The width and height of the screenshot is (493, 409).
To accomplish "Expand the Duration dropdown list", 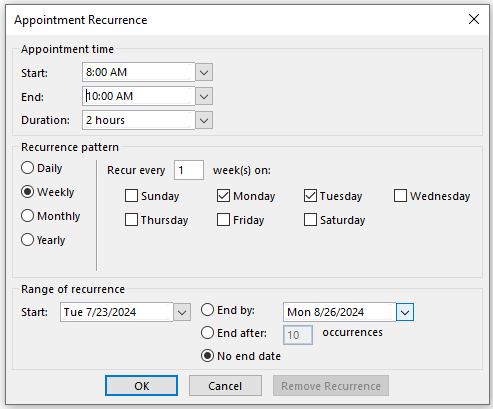I will [204, 120].
